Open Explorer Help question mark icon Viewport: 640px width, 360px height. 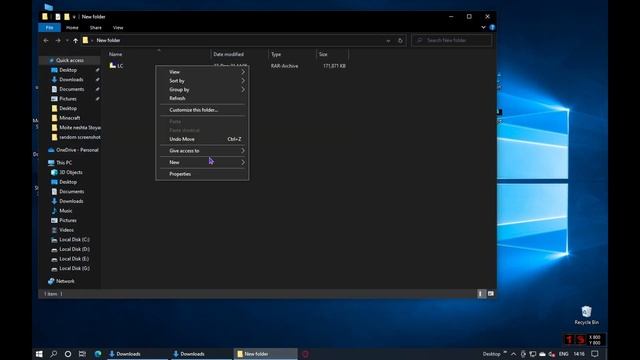492,27
